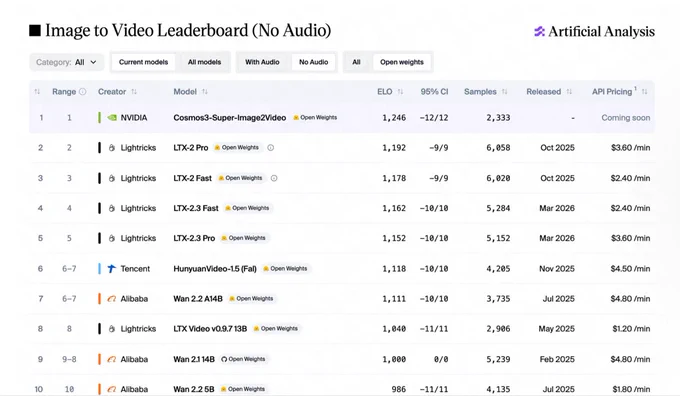
Task: Click the Lightricks icon in LTX-2.3 Fast row
Action: click(112, 208)
